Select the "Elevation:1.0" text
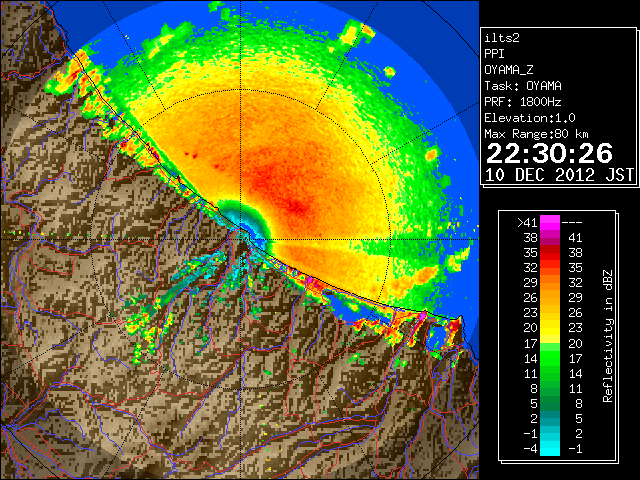The height and width of the screenshot is (480, 640). [x=530, y=118]
